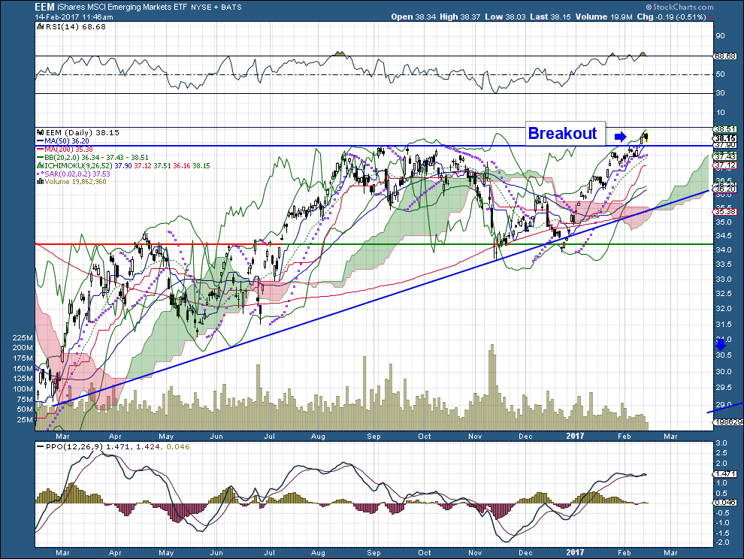Click the RSI(14) 68.68 indicator label
The image size is (744, 559).
[x=75, y=27]
